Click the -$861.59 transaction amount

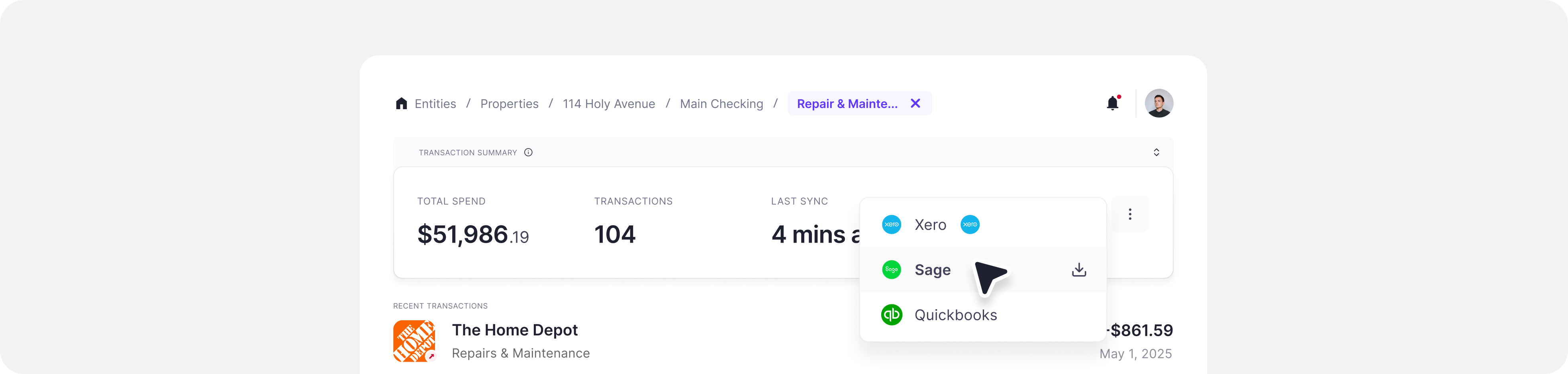(x=1139, y=330)
